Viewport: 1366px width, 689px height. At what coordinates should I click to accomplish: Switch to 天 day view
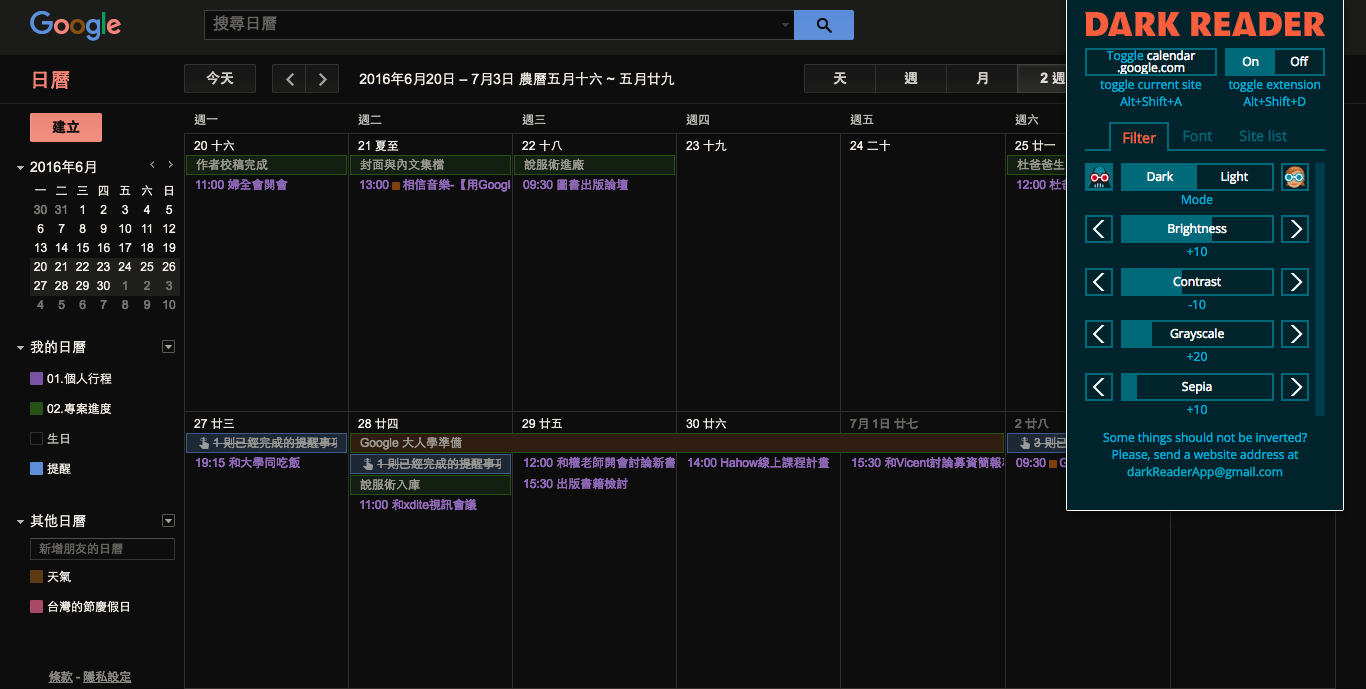coord(840,79)
